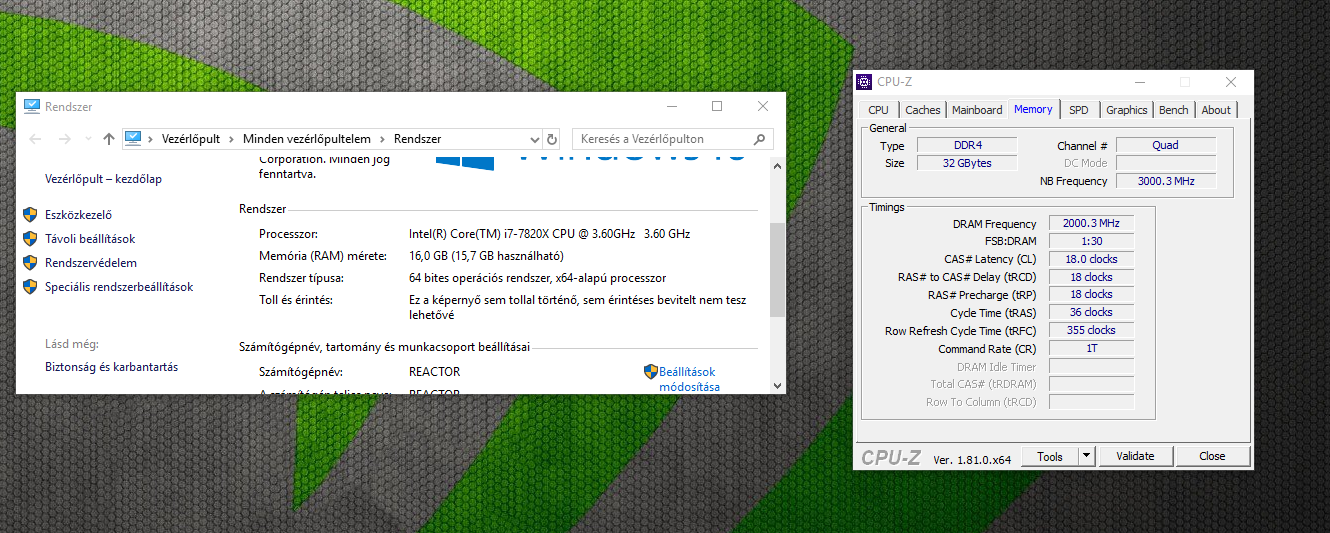Click the DDR4 type field
Viewport: 1330px width, 533px height.
coord(966,145)
